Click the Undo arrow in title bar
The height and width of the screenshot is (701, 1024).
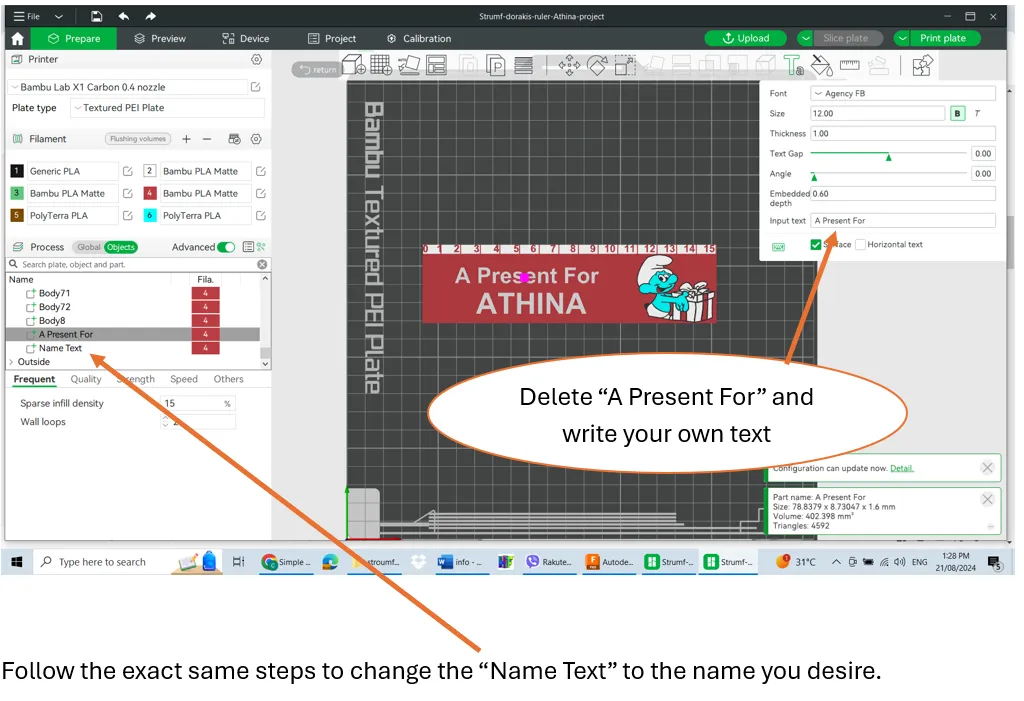pos(123,16)
